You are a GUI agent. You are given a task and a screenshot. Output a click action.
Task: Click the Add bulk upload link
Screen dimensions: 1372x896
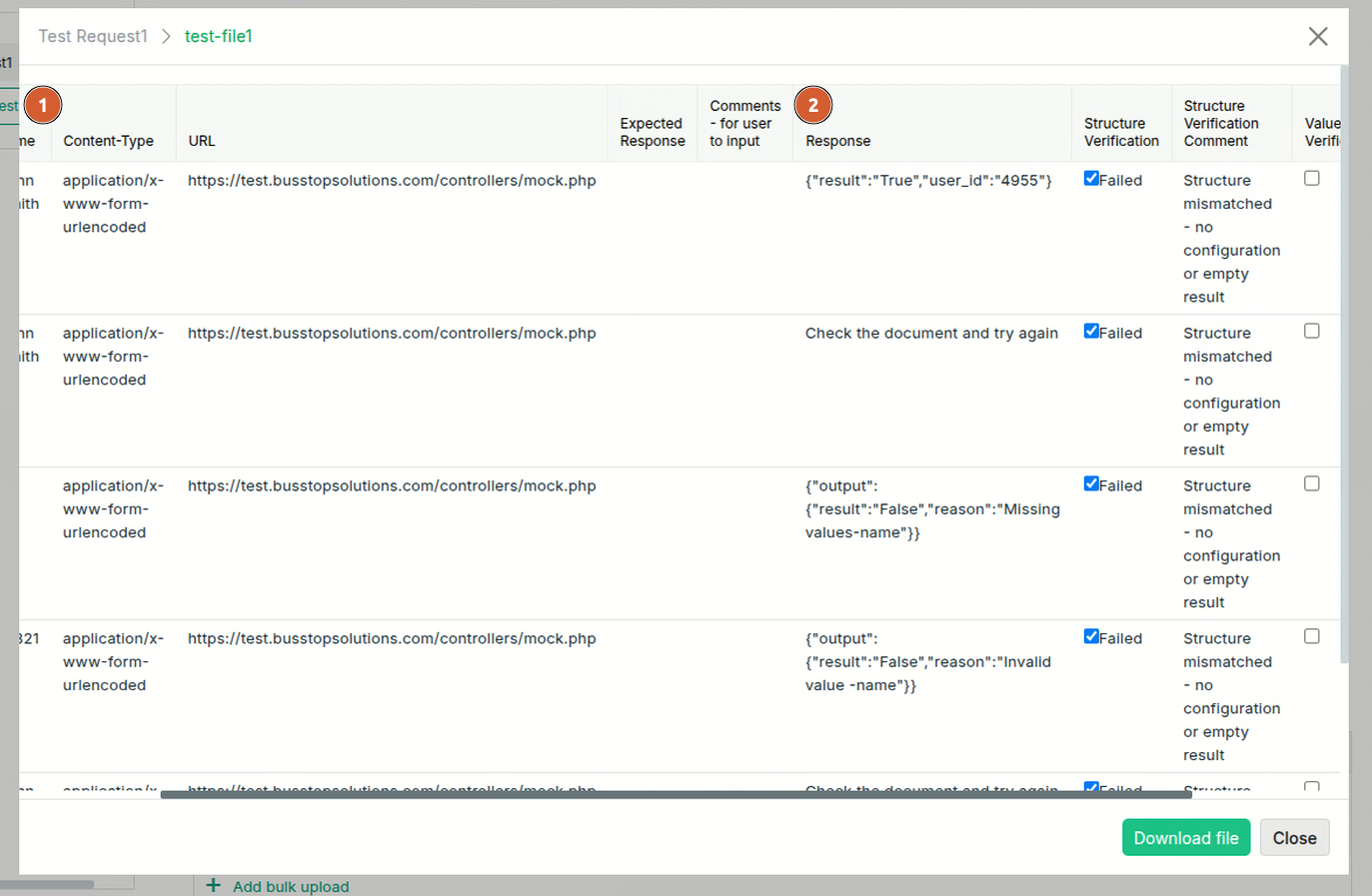[291, 886]
